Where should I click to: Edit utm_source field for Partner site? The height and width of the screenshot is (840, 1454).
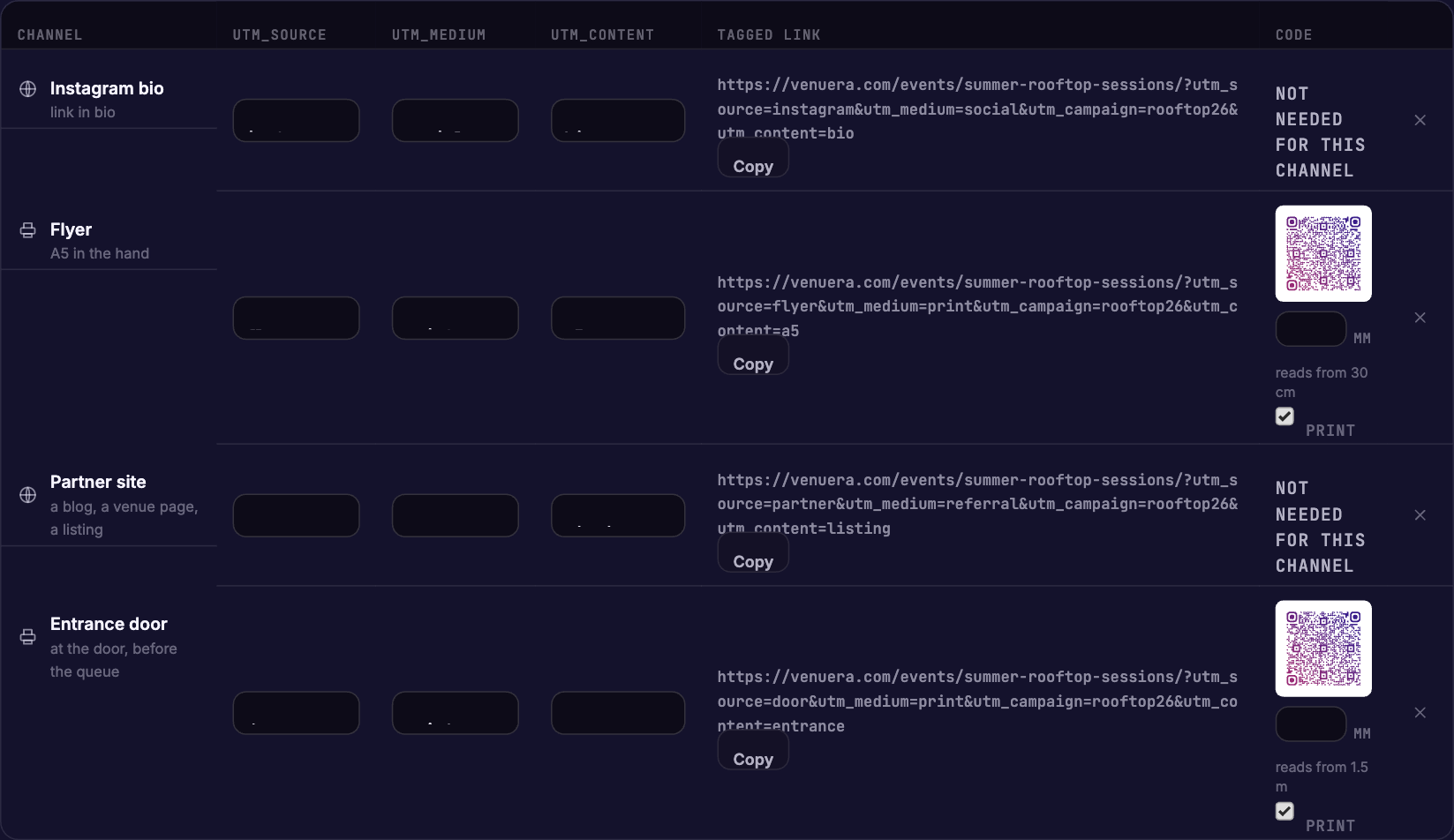[296, 515]
